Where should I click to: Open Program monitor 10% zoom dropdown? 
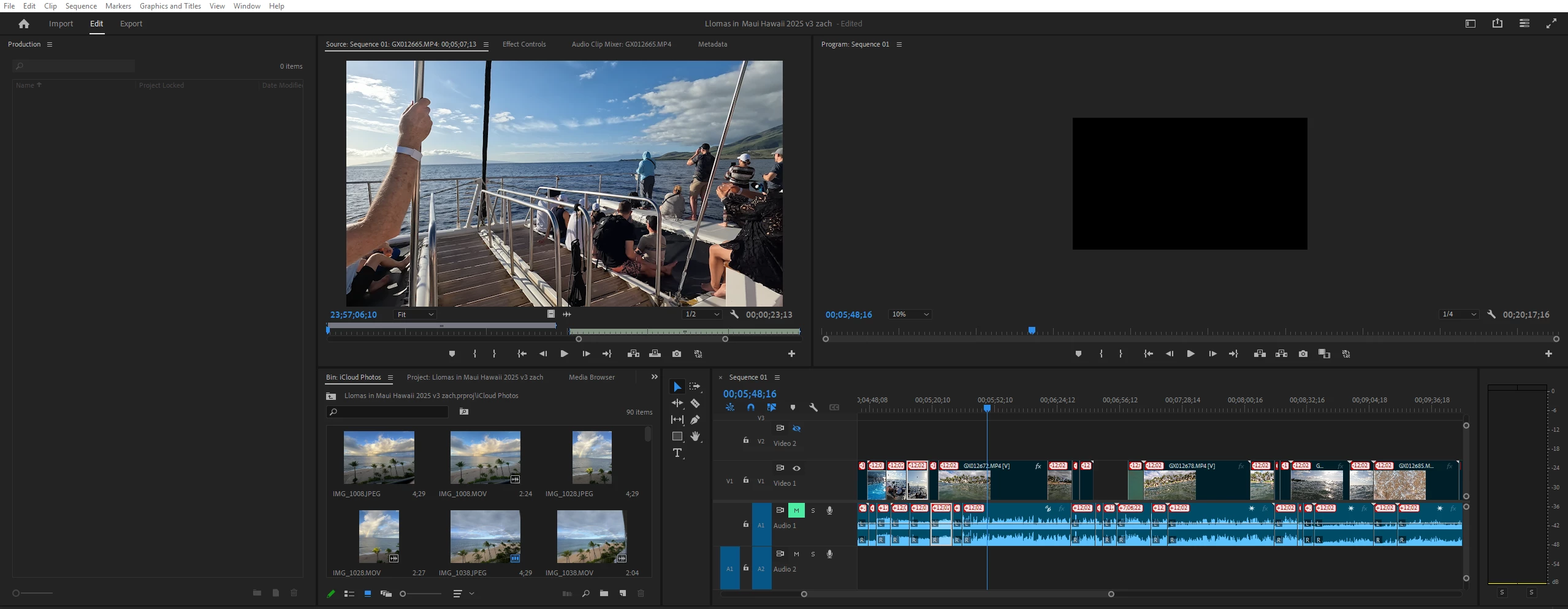[x=910, y=315]
